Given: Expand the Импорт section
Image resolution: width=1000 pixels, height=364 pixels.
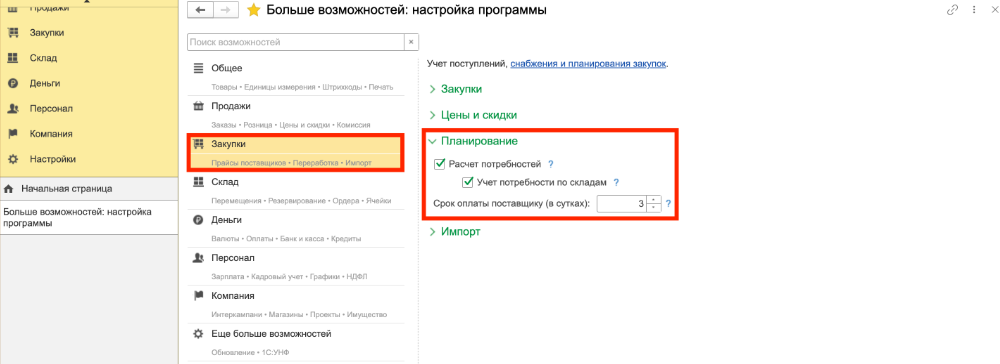Looking at the screenshot, I should pos(455,231).
